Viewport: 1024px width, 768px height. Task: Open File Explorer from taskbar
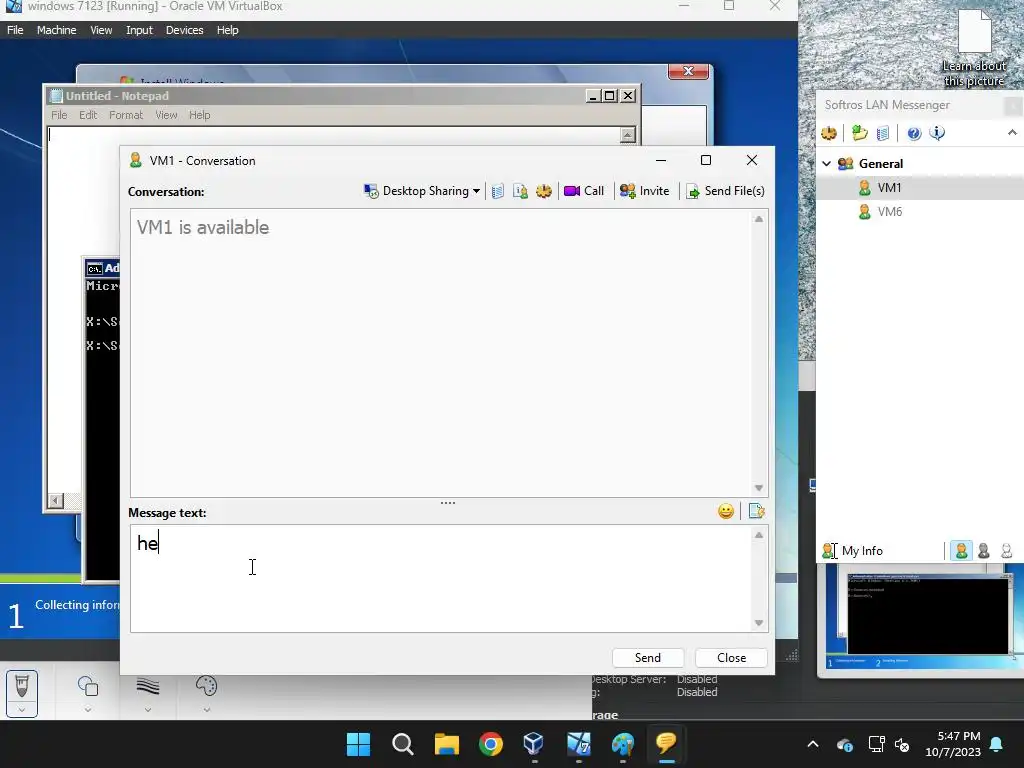coord(447,744)
